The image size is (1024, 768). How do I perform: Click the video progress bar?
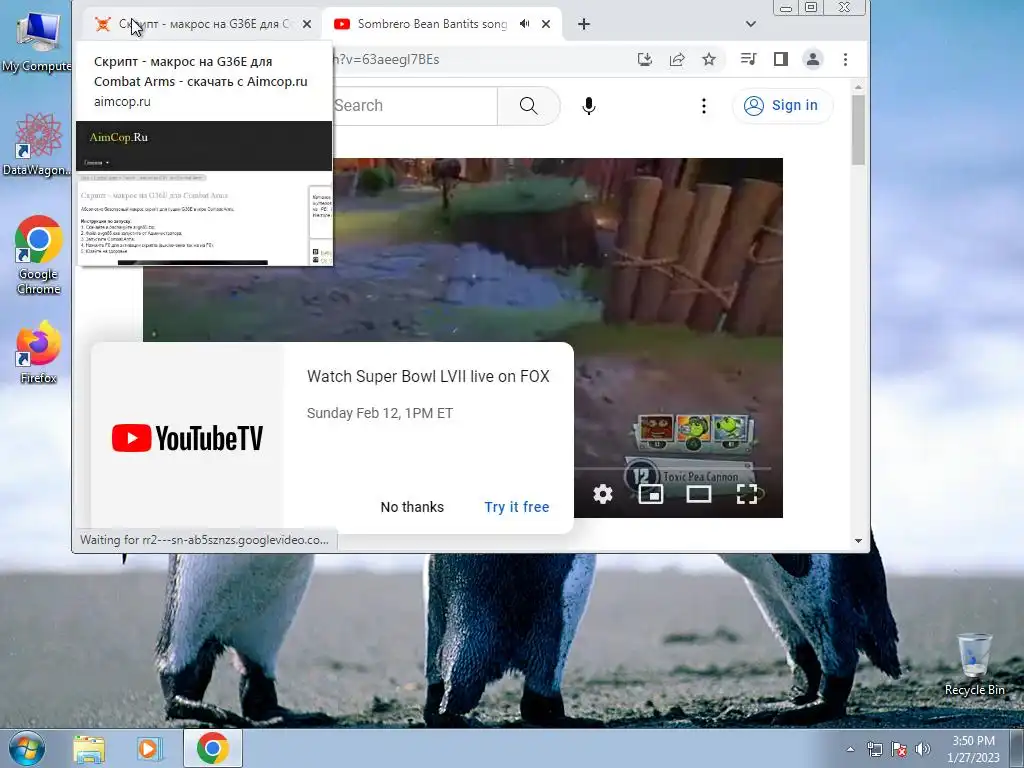click(x=673, y=468)
